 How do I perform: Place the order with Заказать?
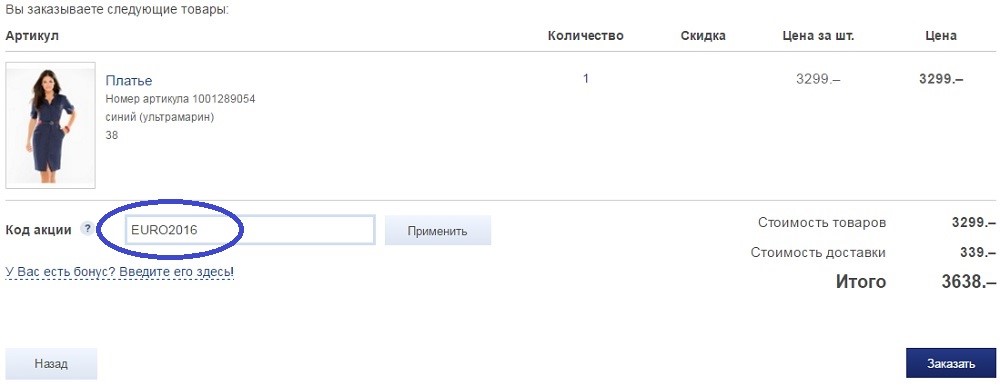(951, 364)
